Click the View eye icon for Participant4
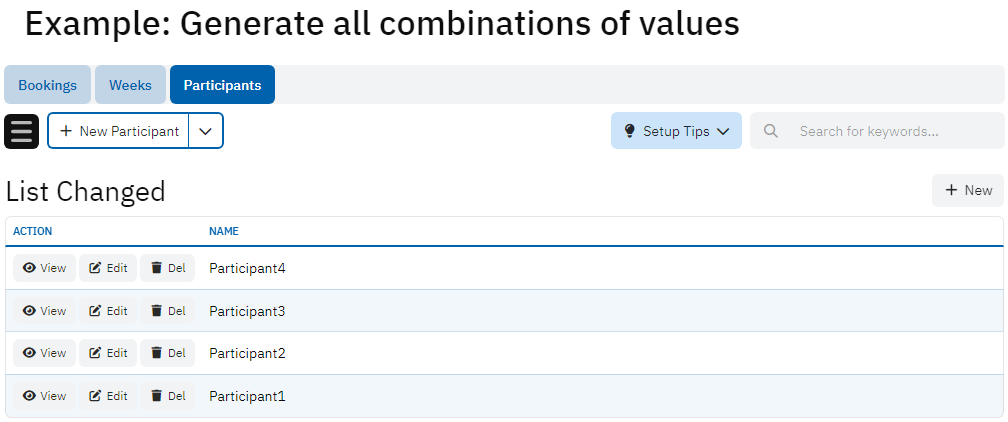This screenshot has width=1008, height=422. (30, 268)
